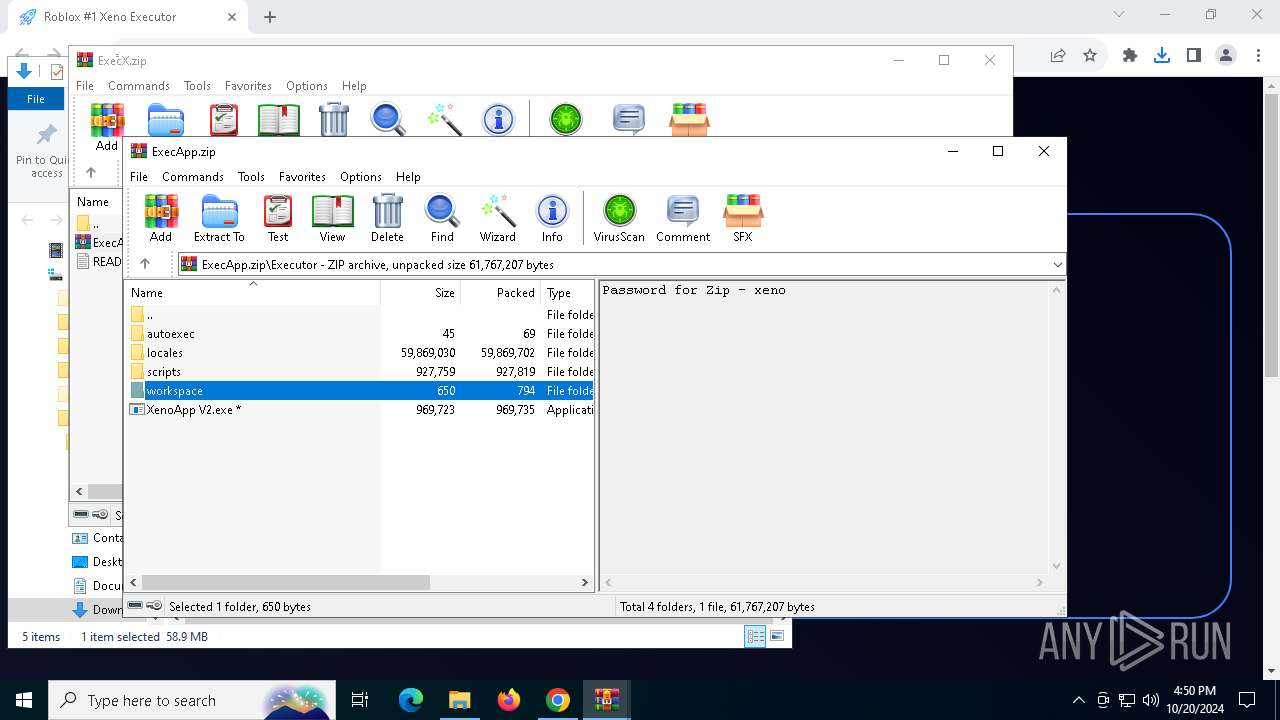Start VirusScan on the archive
The width and height of the screenshot is (1280, 720).
(619, 219)
